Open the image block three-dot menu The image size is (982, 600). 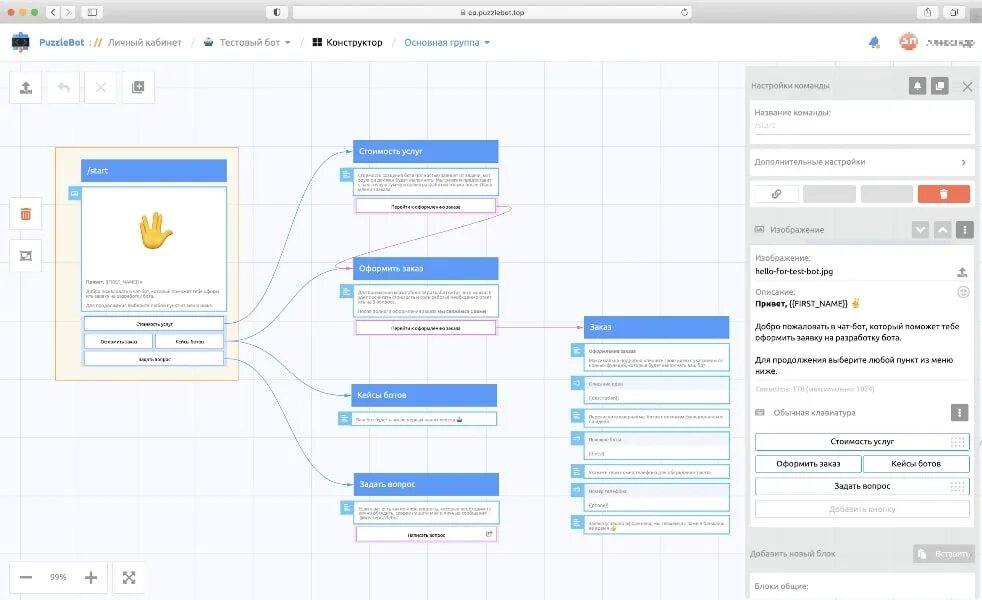[x=964, y=230]
